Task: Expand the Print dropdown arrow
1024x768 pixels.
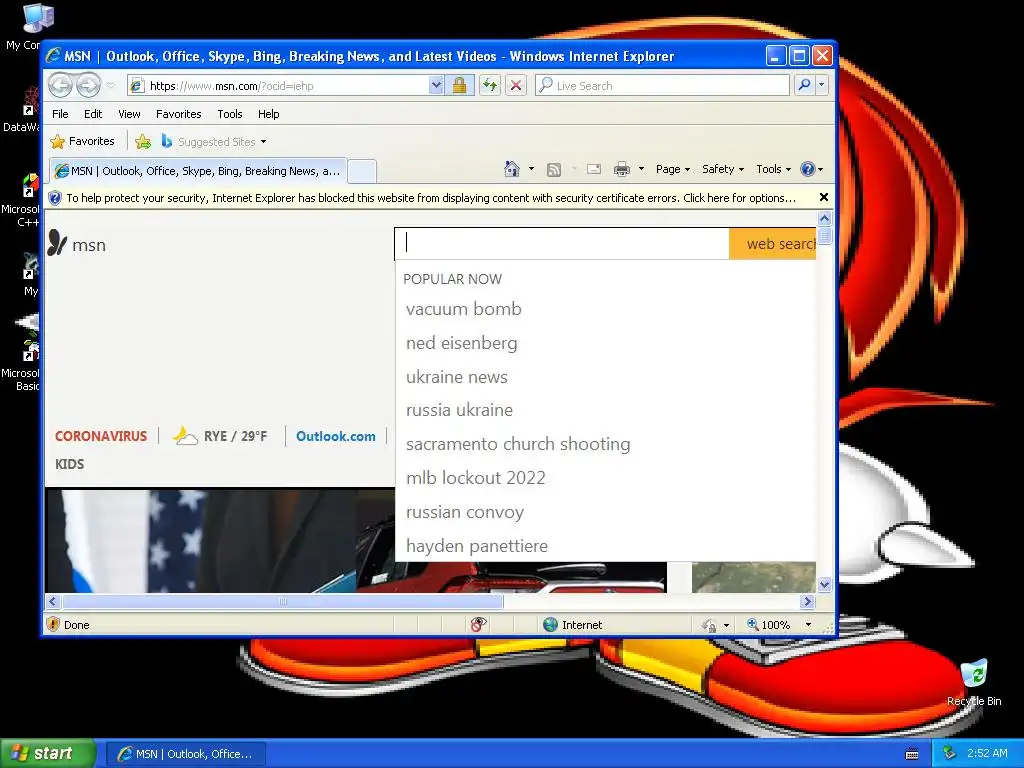Action: click(641, 169)
